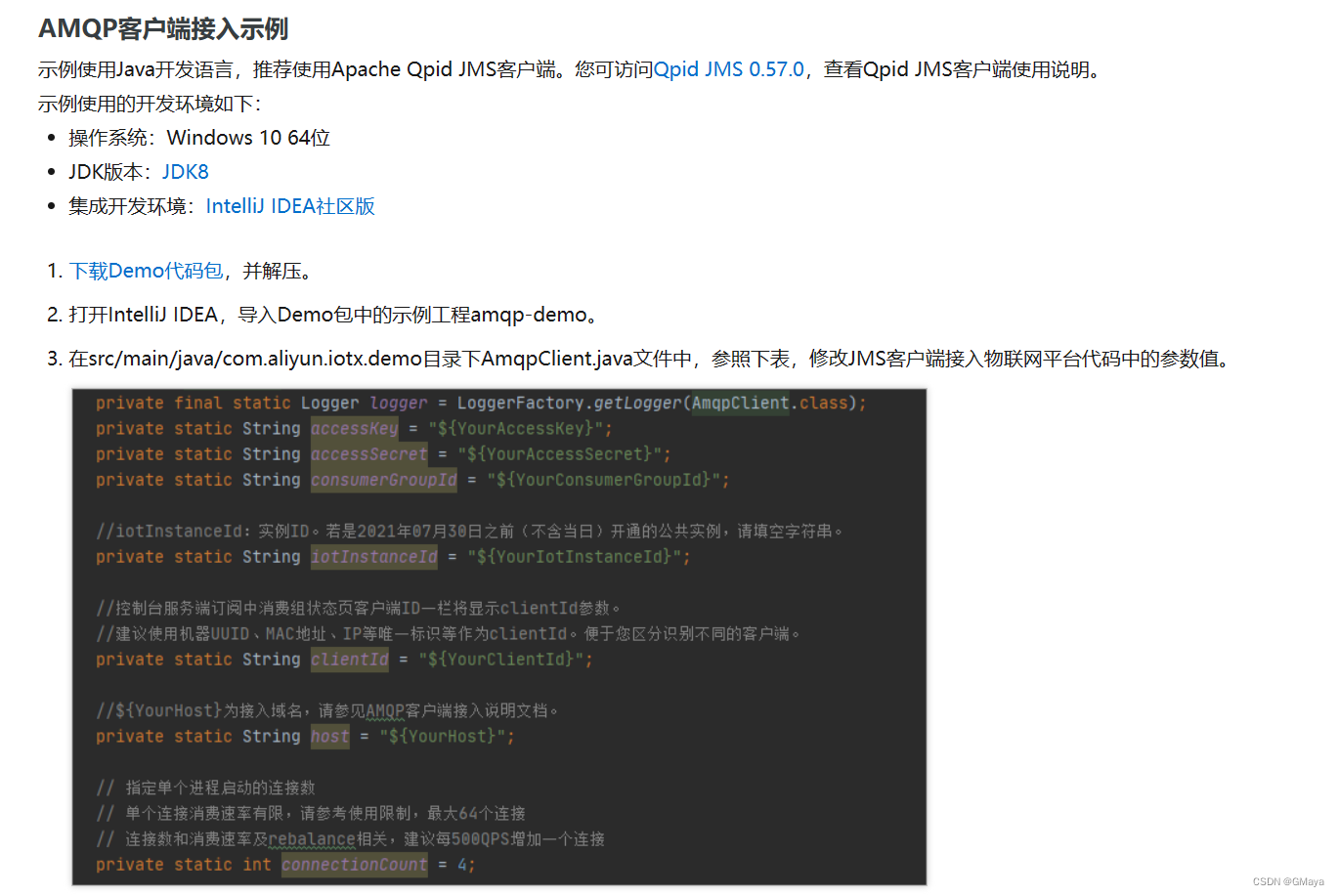Open the Qpid JMS 0.57.0 link
This screenshot has width=1339, height=896.
pyautogui.click(x=728, y=69)
